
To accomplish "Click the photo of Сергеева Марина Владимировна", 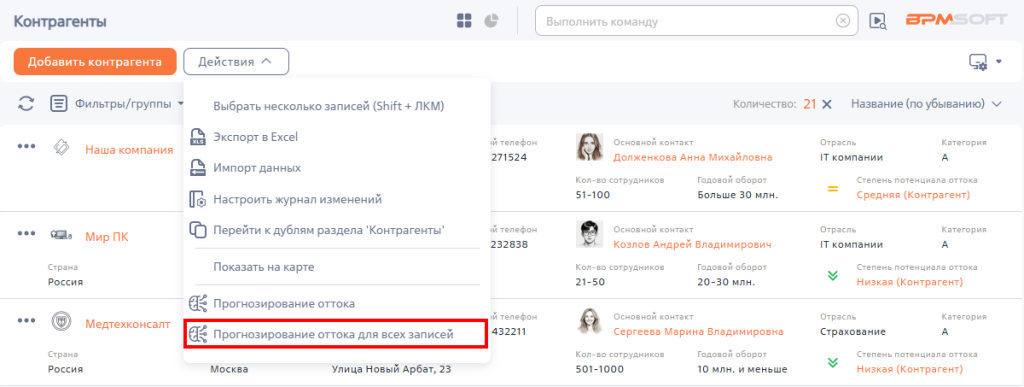I will click(589, 321).
